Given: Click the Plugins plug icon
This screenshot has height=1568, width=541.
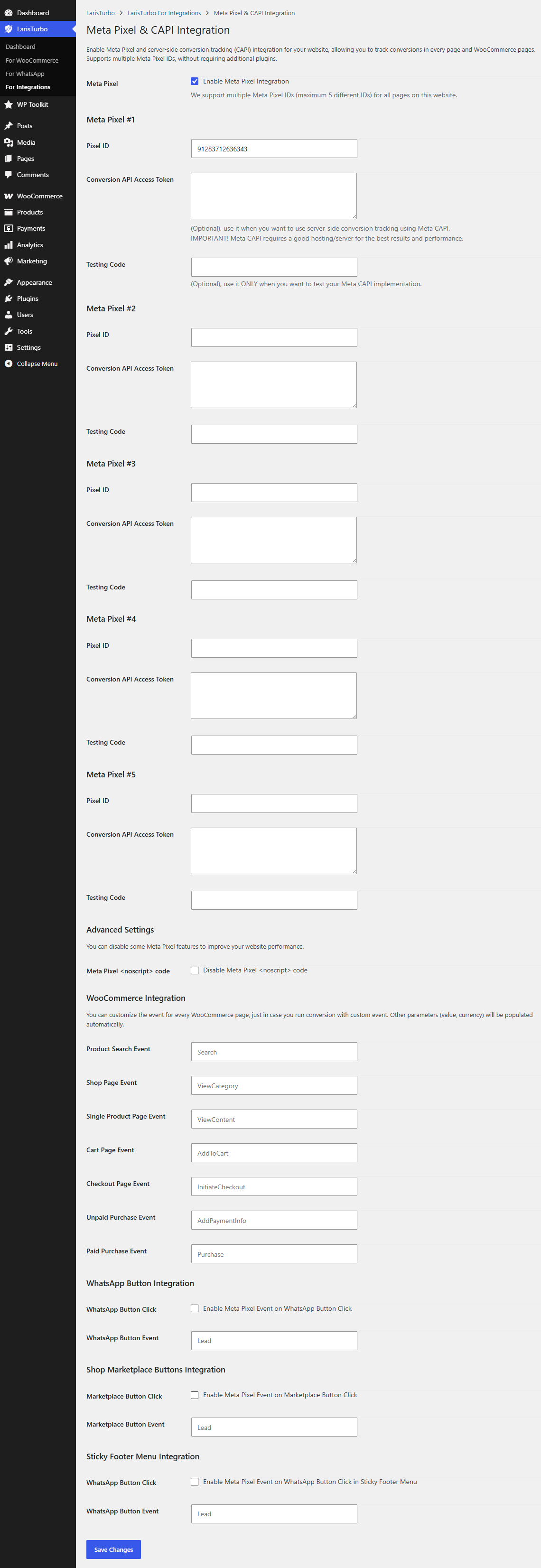Looking at the screenshot, I should (9, 299).
